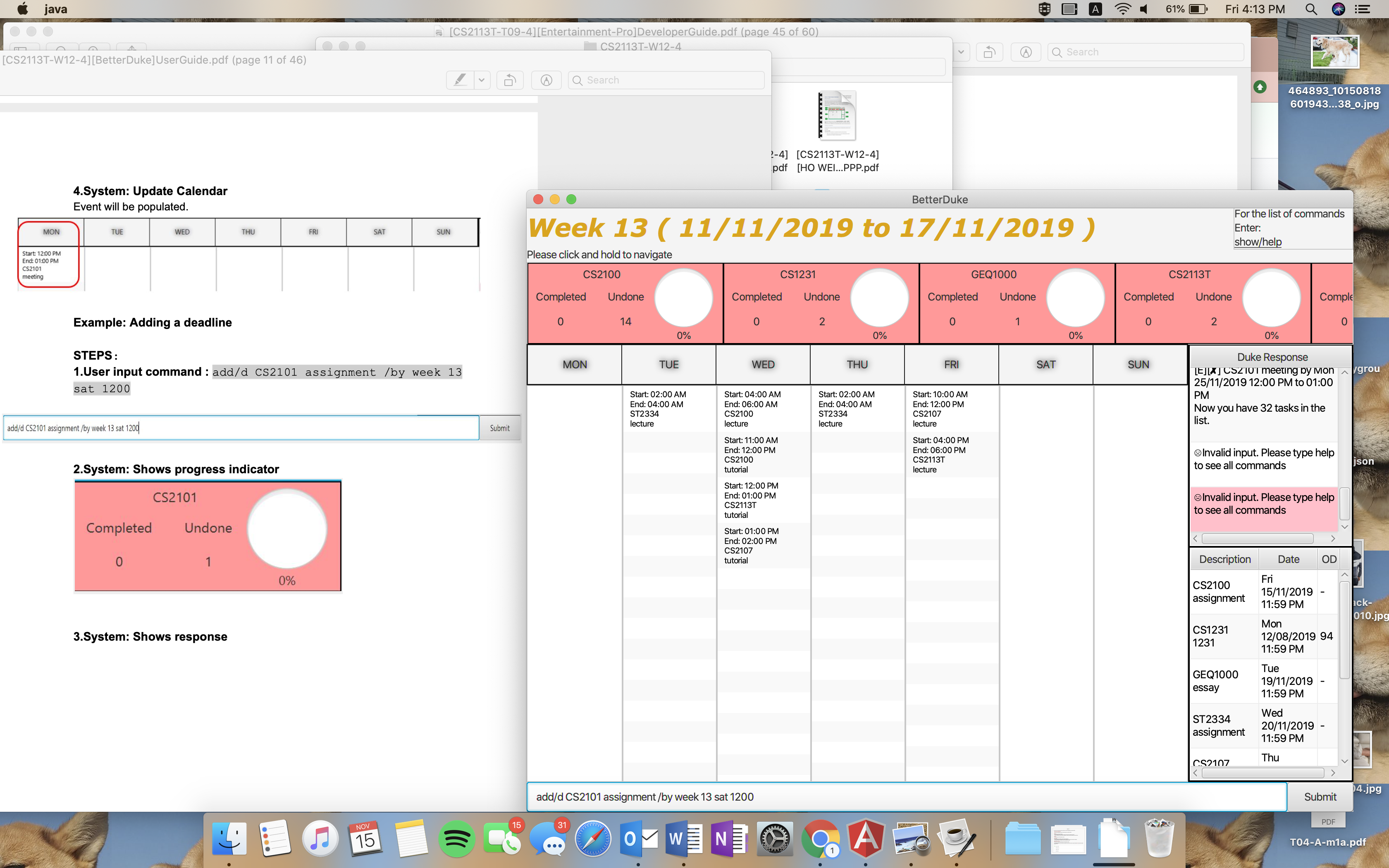This screenshot has width=1389, height=868.
Task: Open the java menu in menu bar
Action: click(x=56, y=9)
